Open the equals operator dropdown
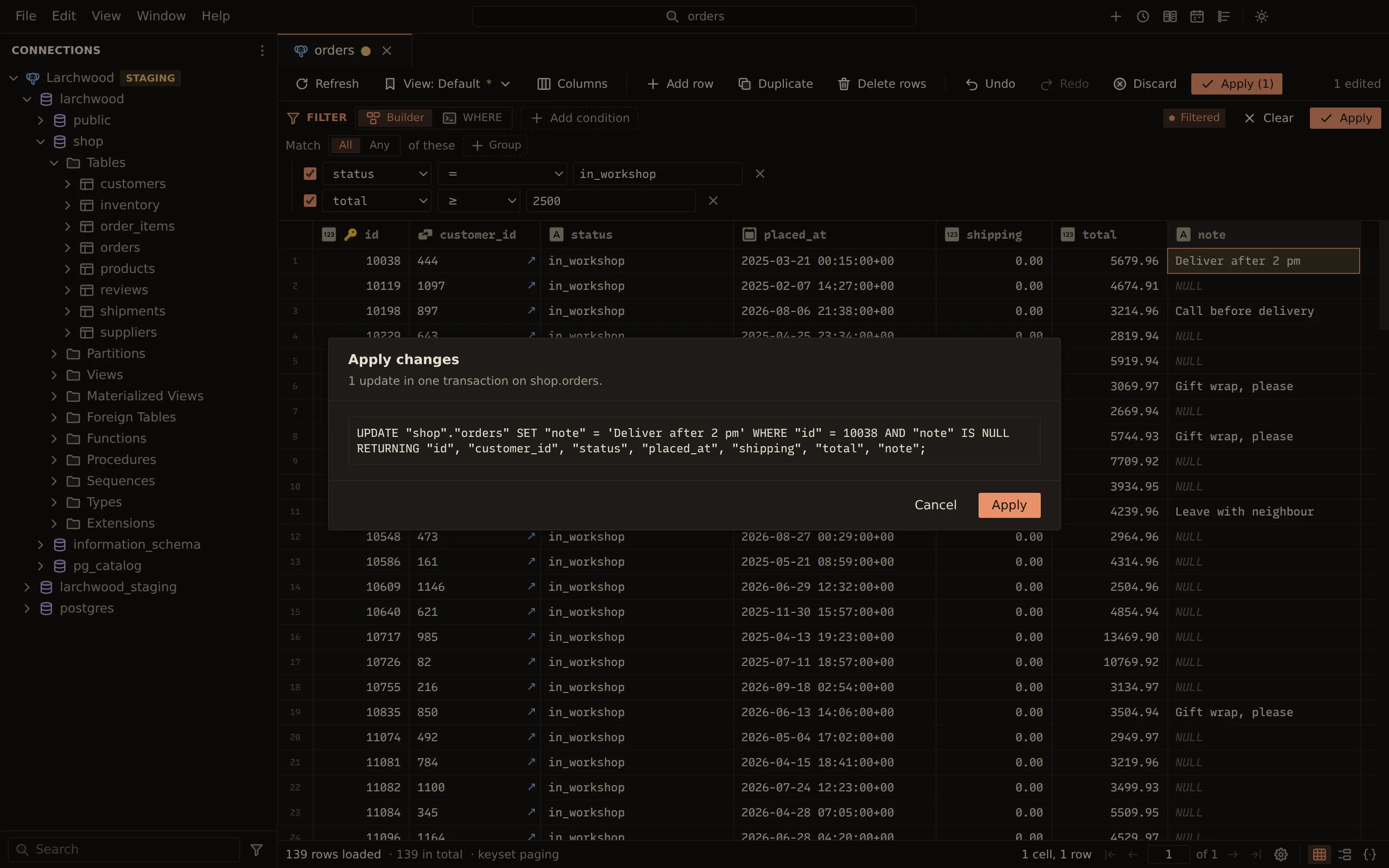The width and height of the screenshot is (1389, 868). (x=502, y=174)
